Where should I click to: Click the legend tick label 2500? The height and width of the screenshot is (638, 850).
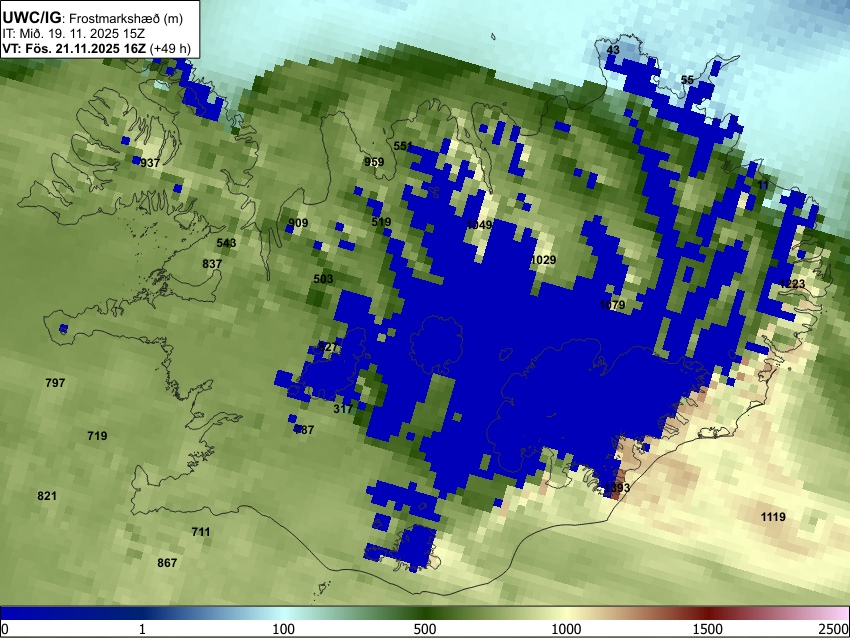click(x=834, y=629)
